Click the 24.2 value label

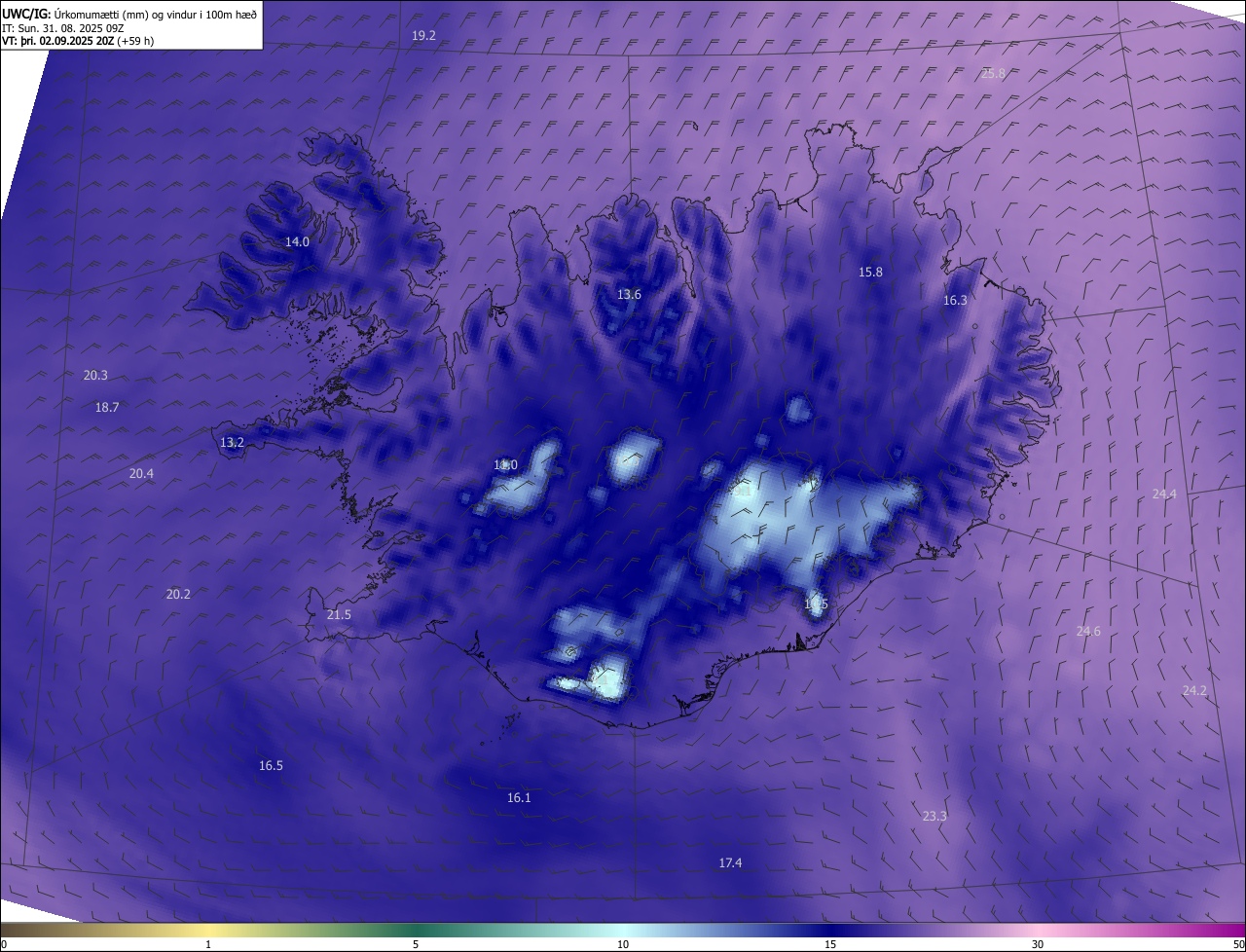[1194, 690]
